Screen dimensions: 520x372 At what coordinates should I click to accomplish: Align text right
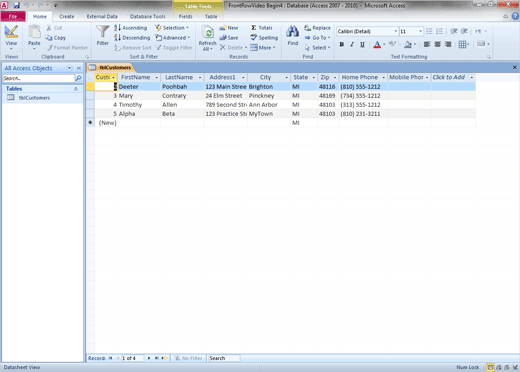pyautogui.click(x=448, y=44)
